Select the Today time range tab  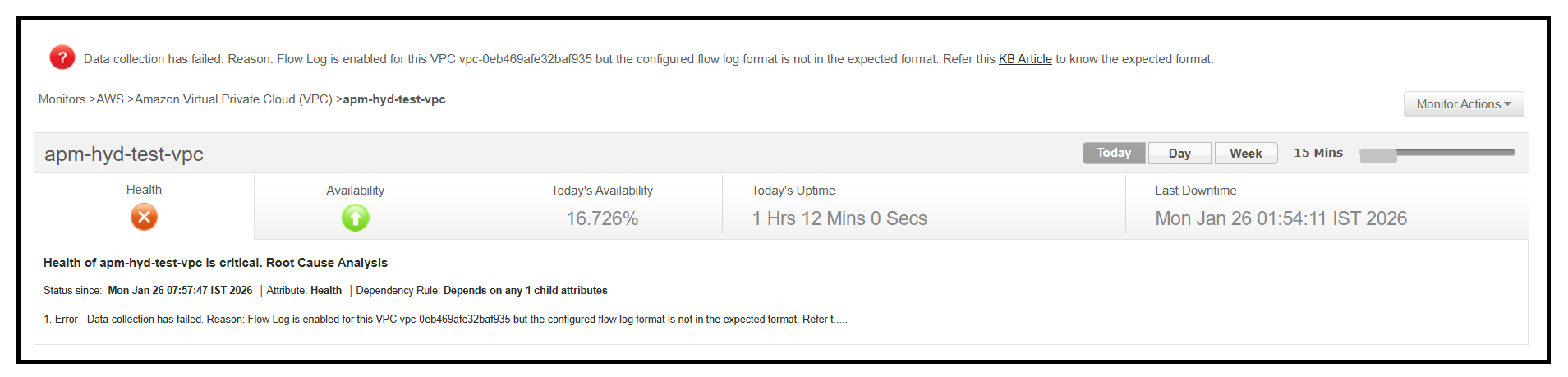tap(1113, 154)
